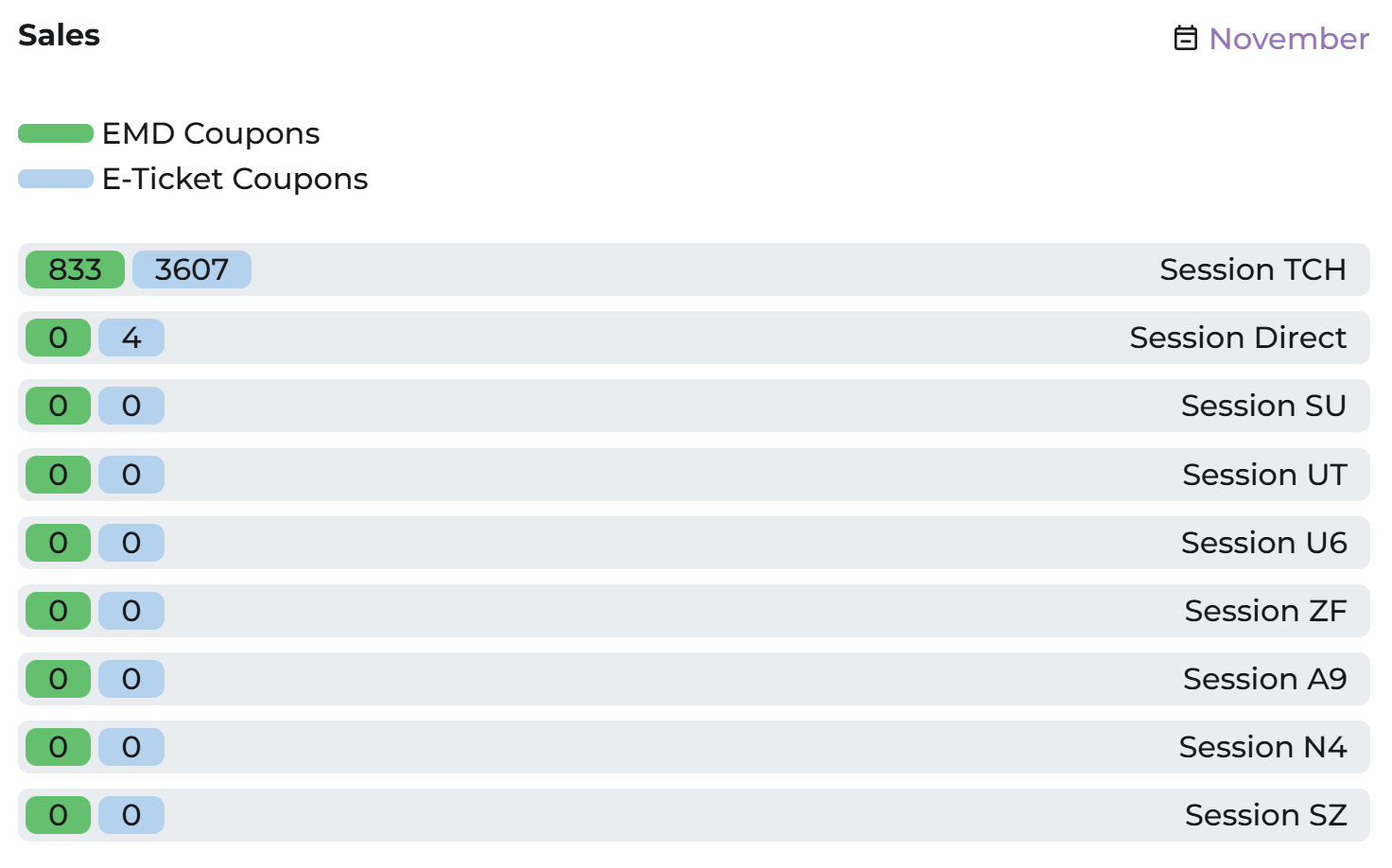
Task: Click the E-Ticket Coupons legend label
Action: pyautogui.click(x=235, y=179)
